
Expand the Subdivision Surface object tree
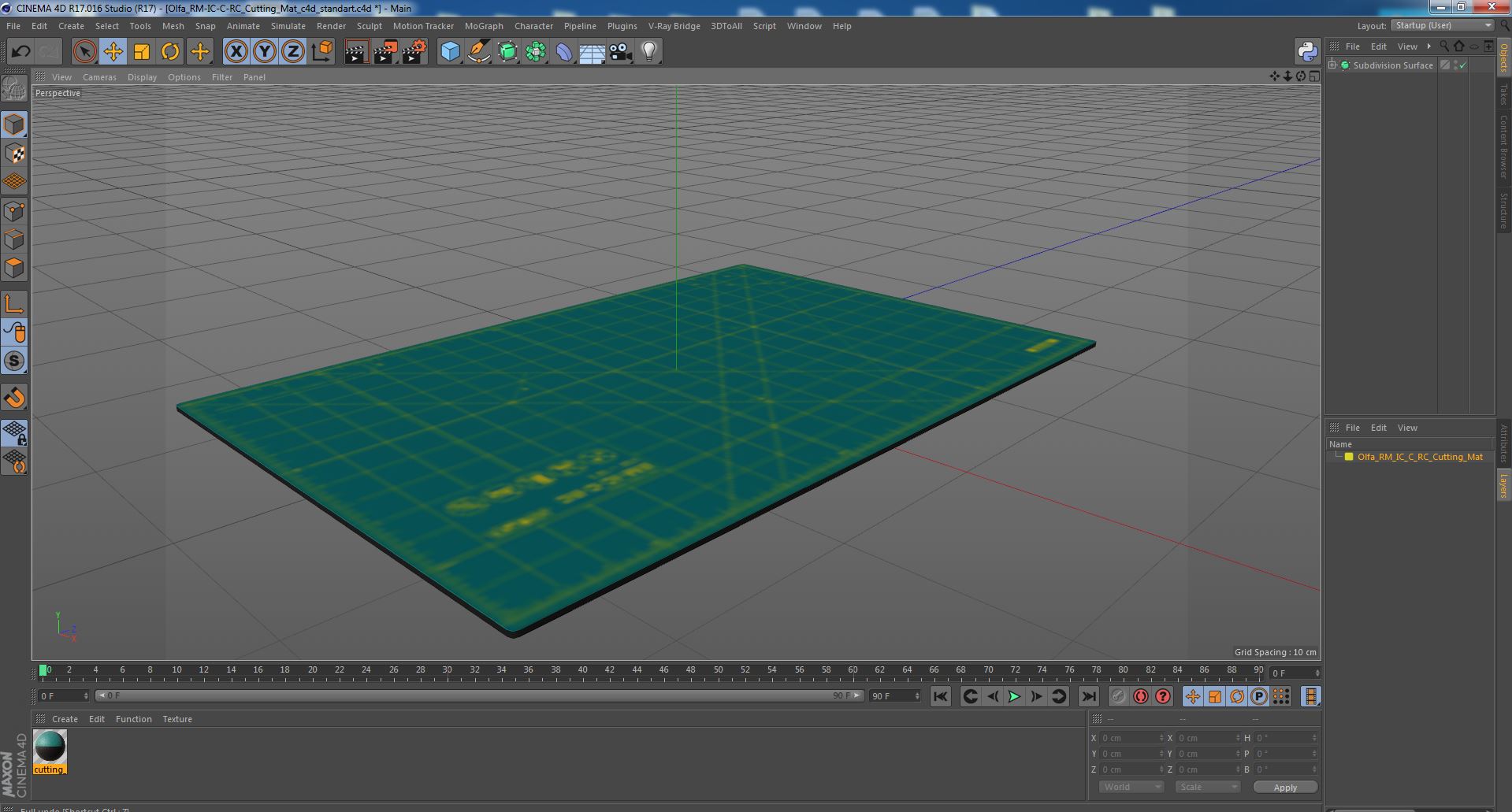(x=1332, y=65)
